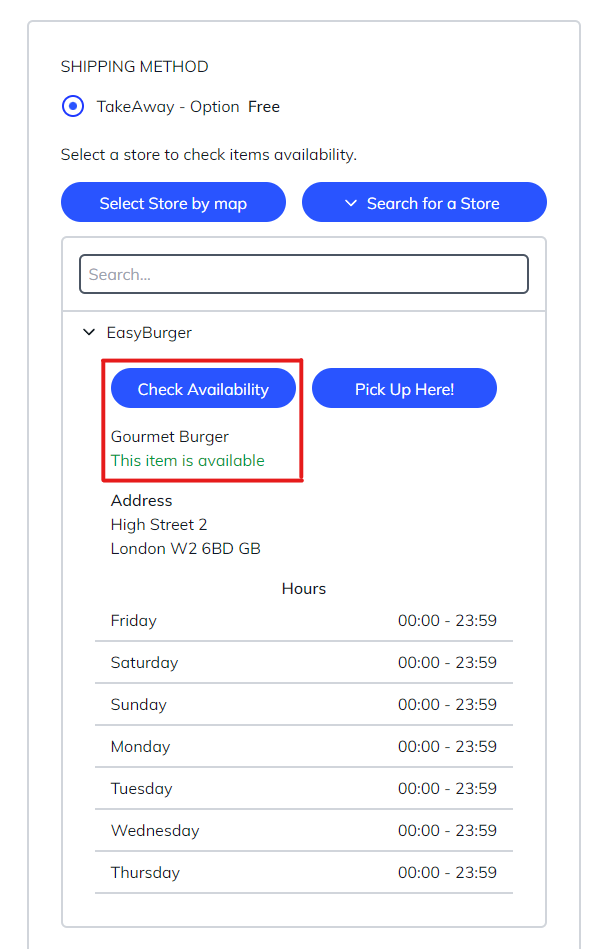Image resolution: width=602 pixels, height=949 pixels.
Task: Click the Monday opening hours entry
Action: pos(303,746)
